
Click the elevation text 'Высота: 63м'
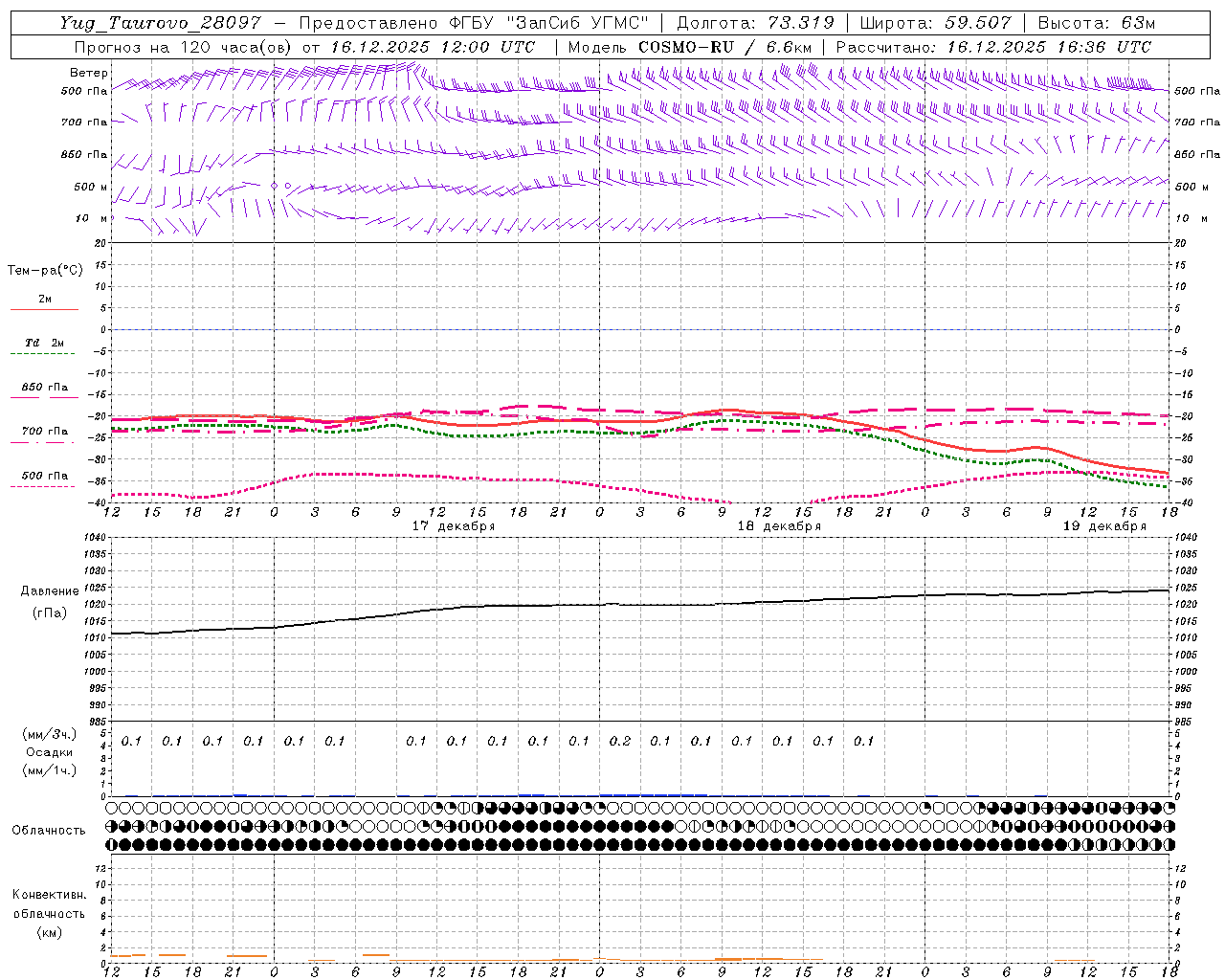click(x=1096, y=24)
